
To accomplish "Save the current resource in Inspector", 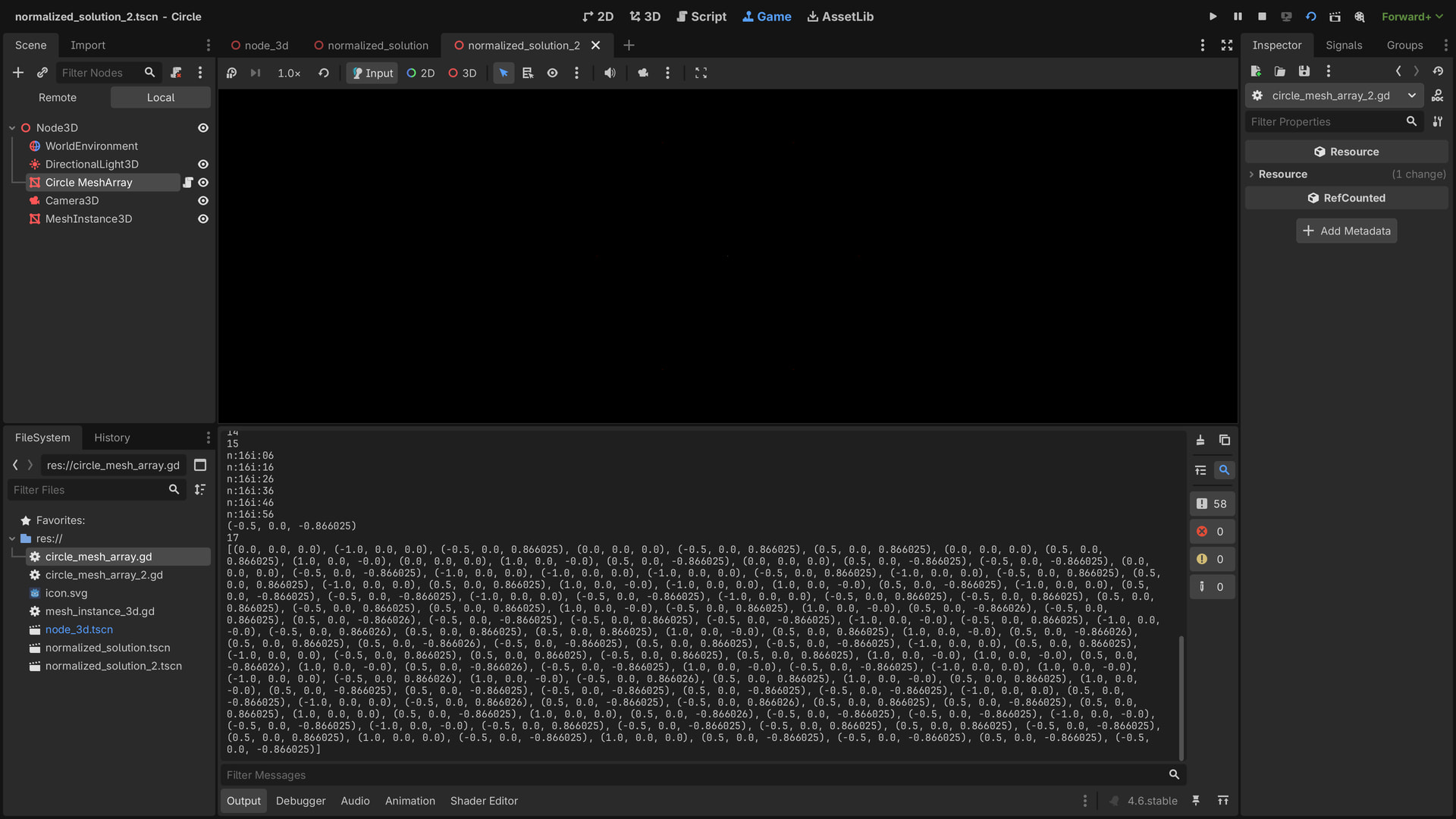I will pos(1304,71).
